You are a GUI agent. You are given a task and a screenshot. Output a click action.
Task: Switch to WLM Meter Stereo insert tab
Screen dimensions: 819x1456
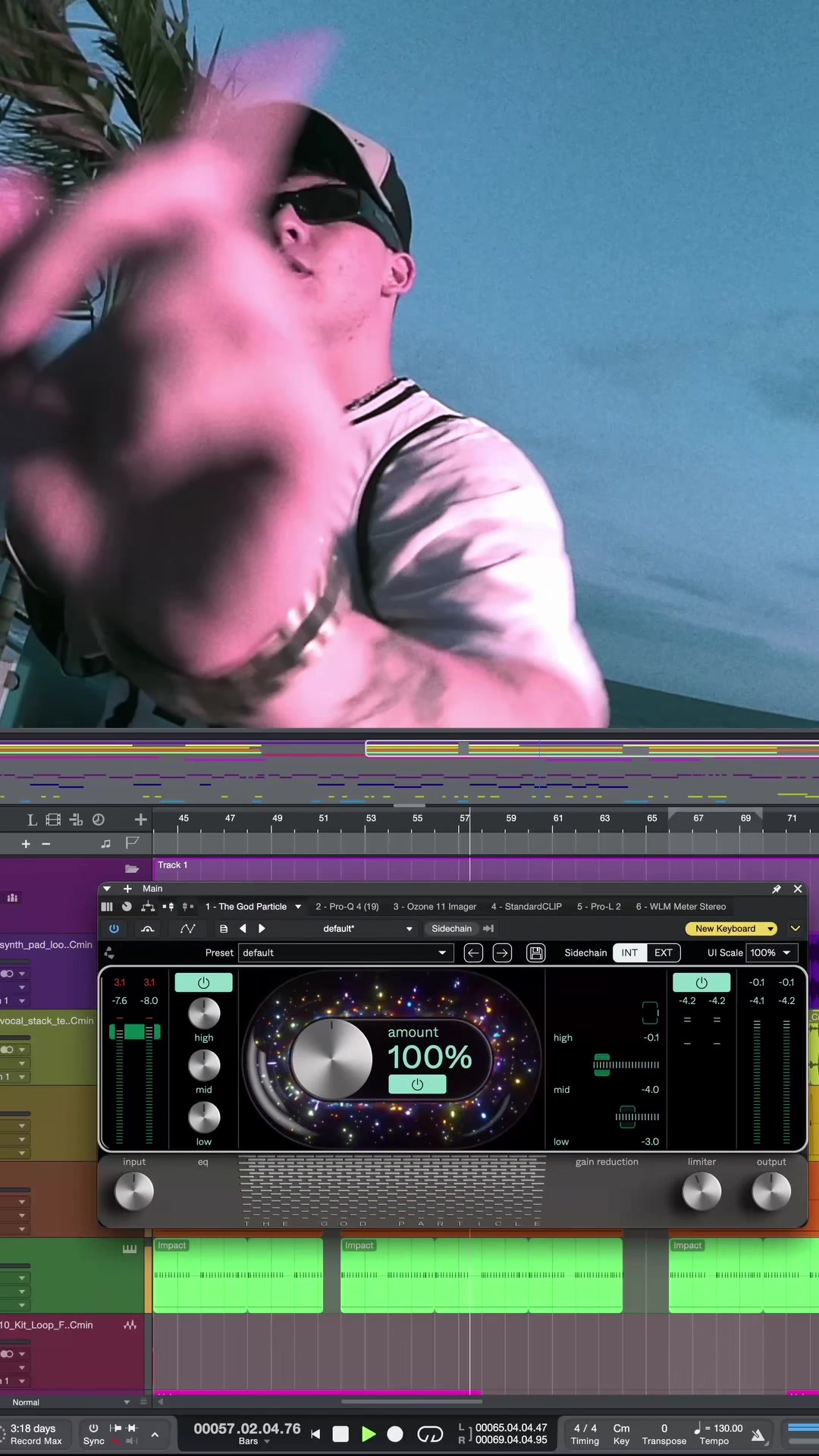point(680,906)
